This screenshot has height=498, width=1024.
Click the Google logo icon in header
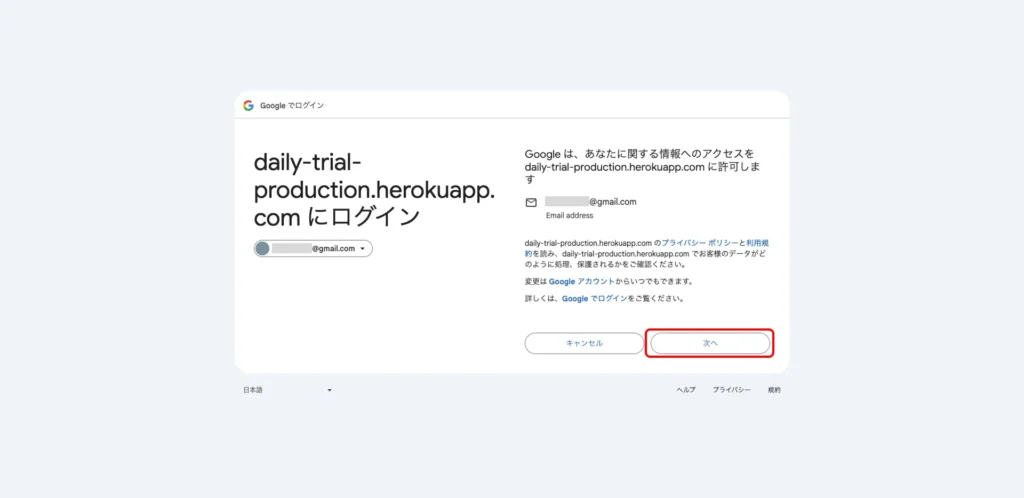248,106
